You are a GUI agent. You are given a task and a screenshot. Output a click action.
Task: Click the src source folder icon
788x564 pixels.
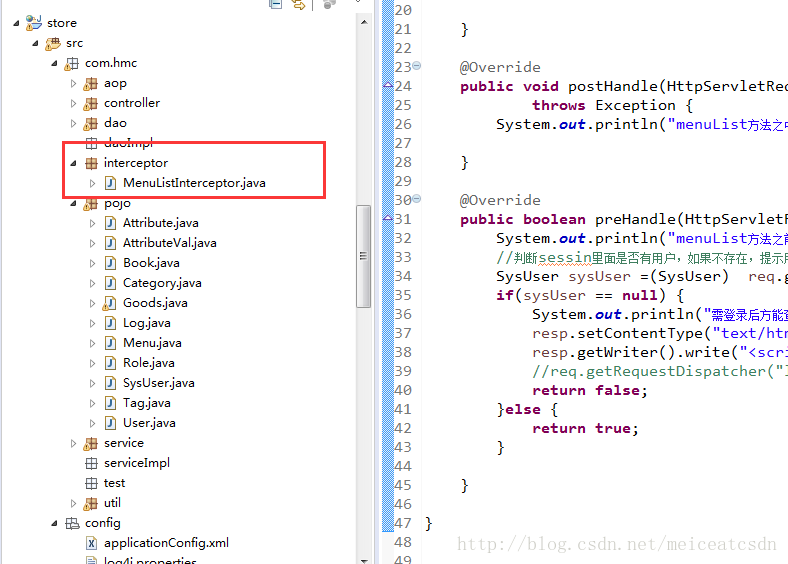pos(53,44)
